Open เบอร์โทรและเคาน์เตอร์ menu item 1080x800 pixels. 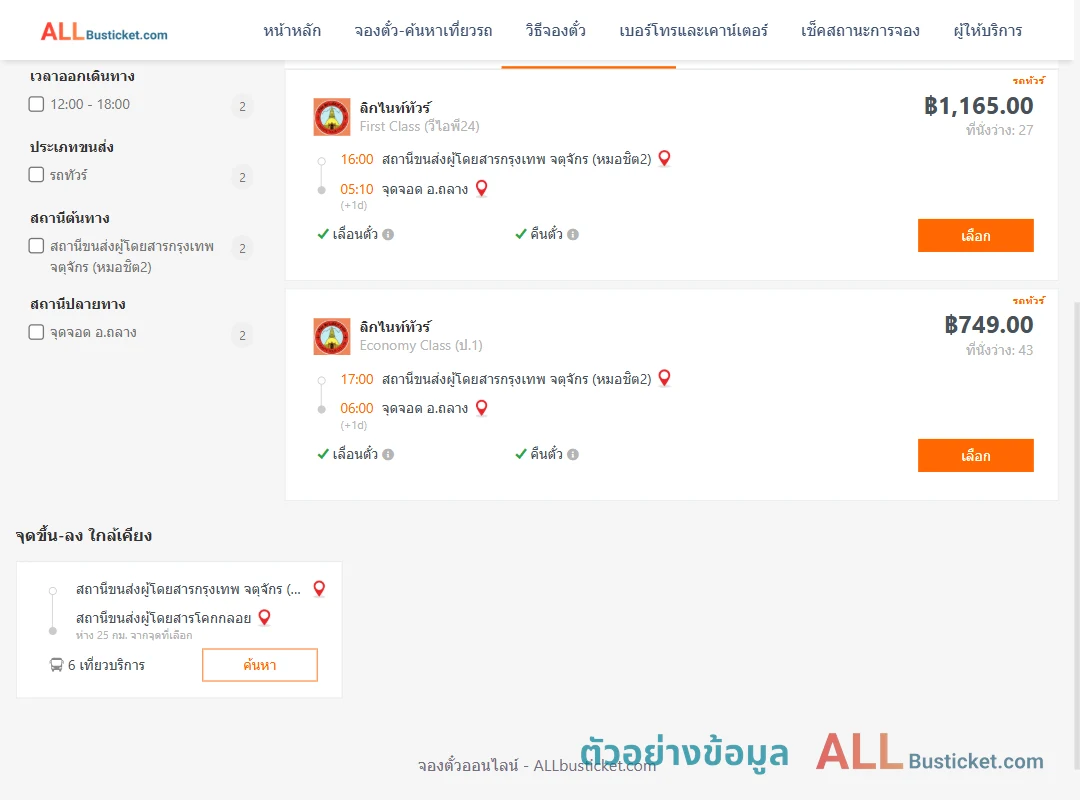[693, 31]
